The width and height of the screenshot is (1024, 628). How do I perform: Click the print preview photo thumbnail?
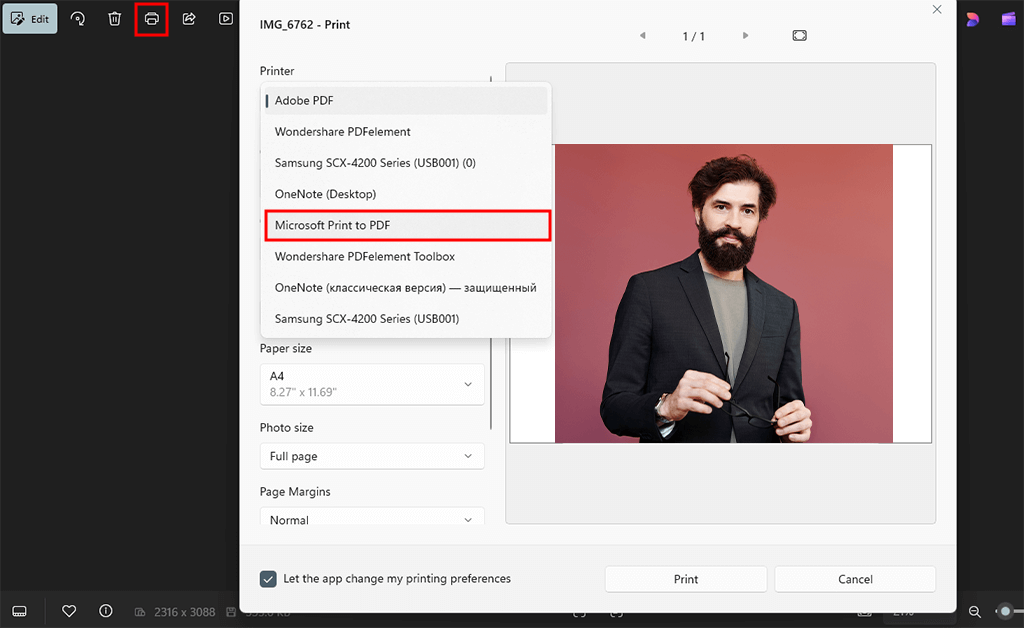(x=724, y=293)
